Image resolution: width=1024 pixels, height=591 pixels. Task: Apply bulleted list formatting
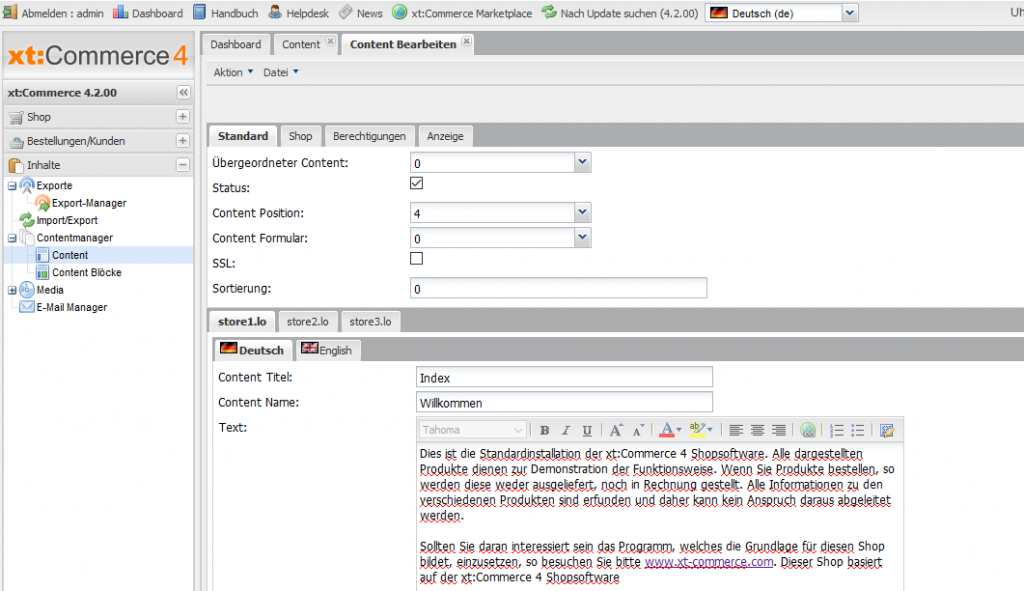(857, 430)
